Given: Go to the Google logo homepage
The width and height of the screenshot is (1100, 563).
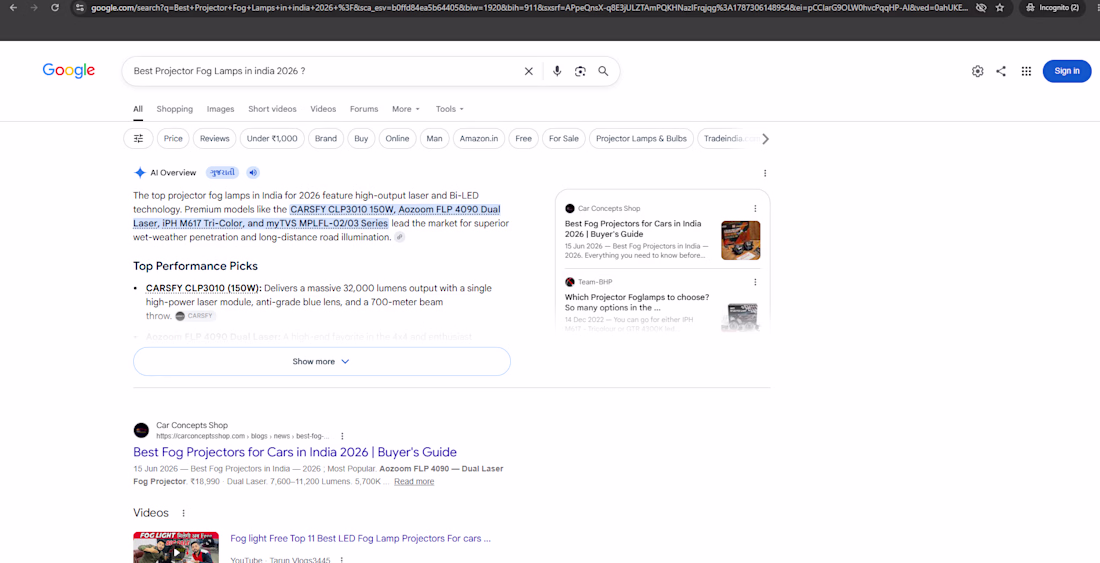Looking at the screenshot, I should [x=69, y=70].
